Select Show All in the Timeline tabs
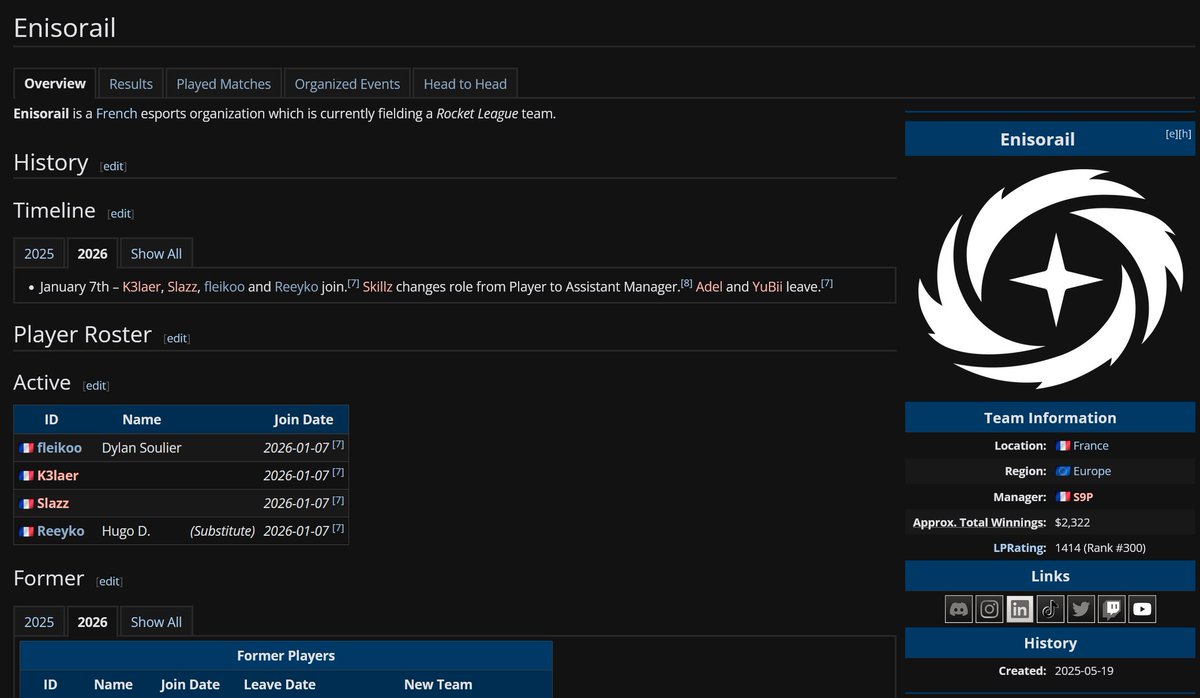Screen dimensions: 1200x698 [x=156, y=254]
